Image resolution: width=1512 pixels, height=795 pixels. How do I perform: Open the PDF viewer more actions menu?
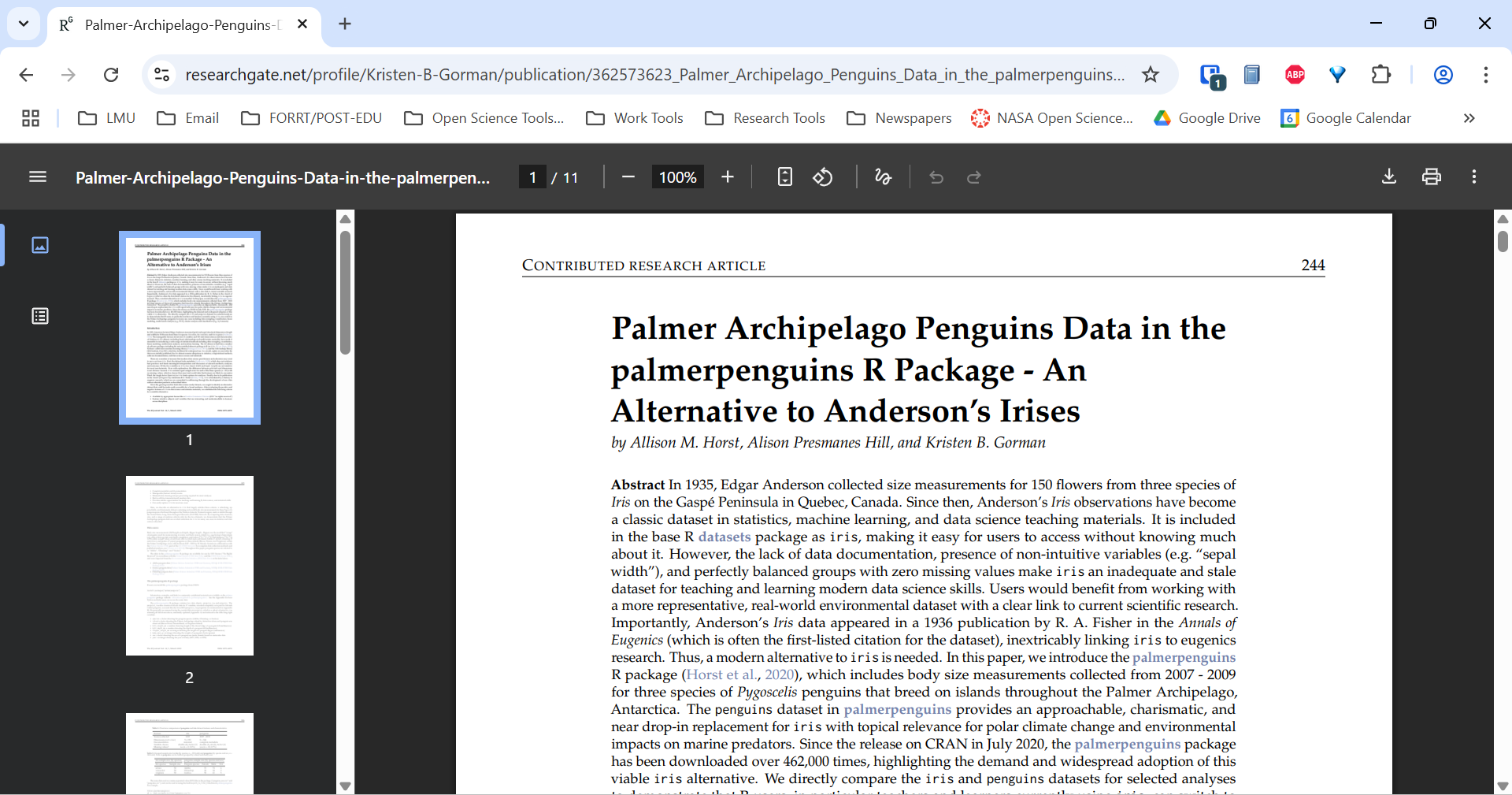click(x=1474, y=177)
